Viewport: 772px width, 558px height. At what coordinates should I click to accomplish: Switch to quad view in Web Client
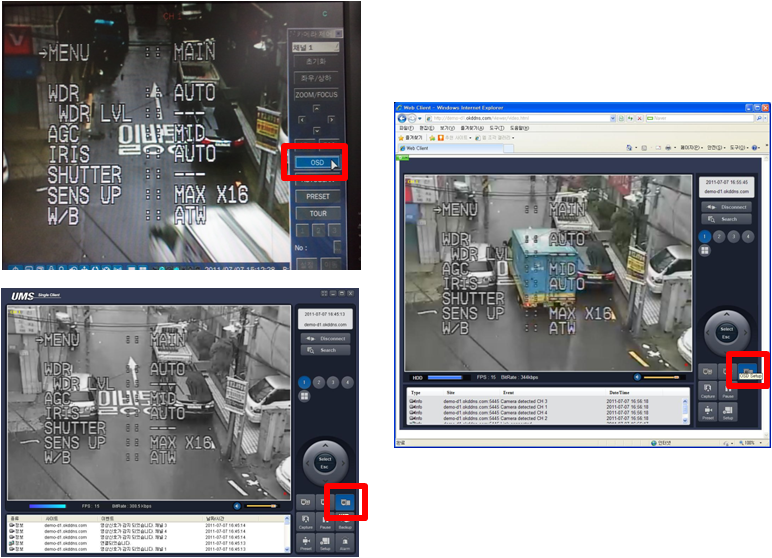point(705,251)
